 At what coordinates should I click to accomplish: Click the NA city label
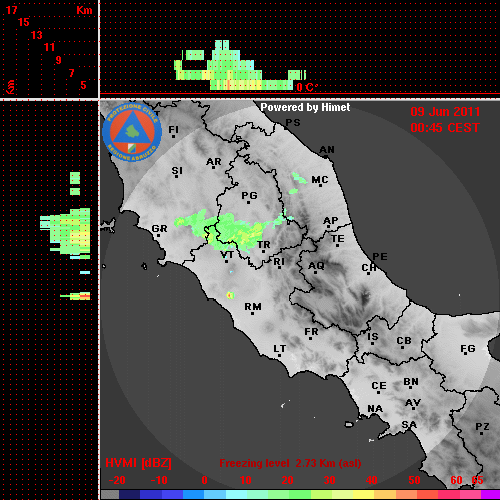click(x=375, y=409)
